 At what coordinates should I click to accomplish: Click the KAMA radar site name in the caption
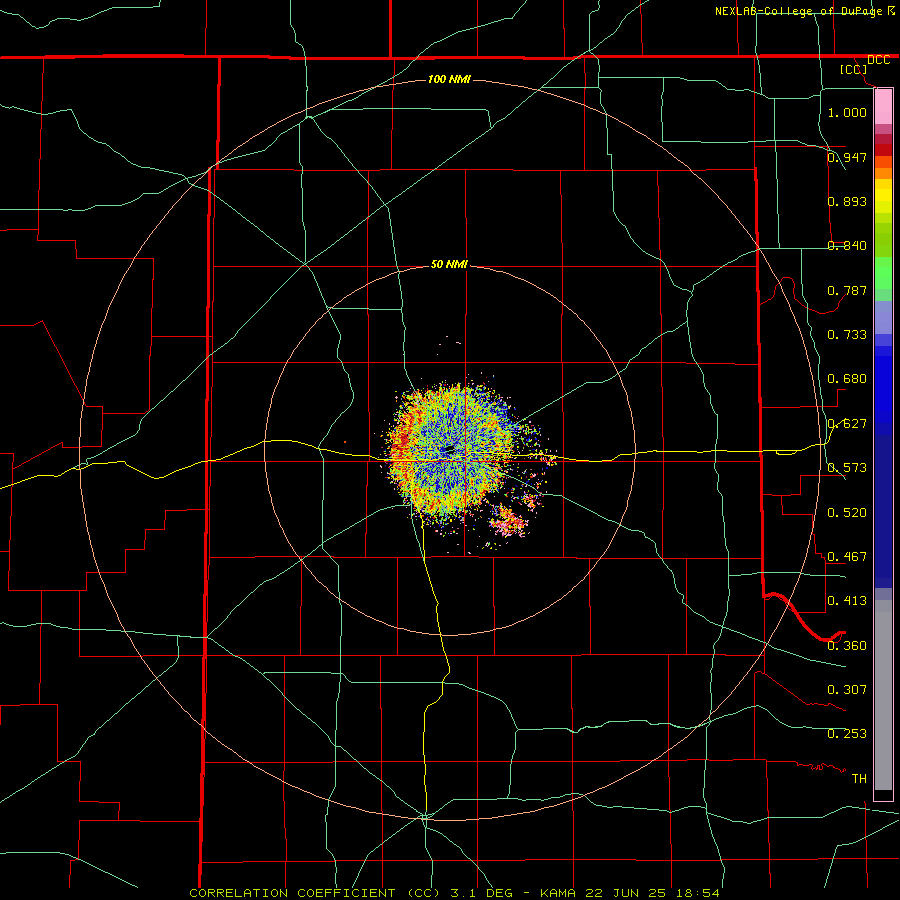[x=558, y=893]
